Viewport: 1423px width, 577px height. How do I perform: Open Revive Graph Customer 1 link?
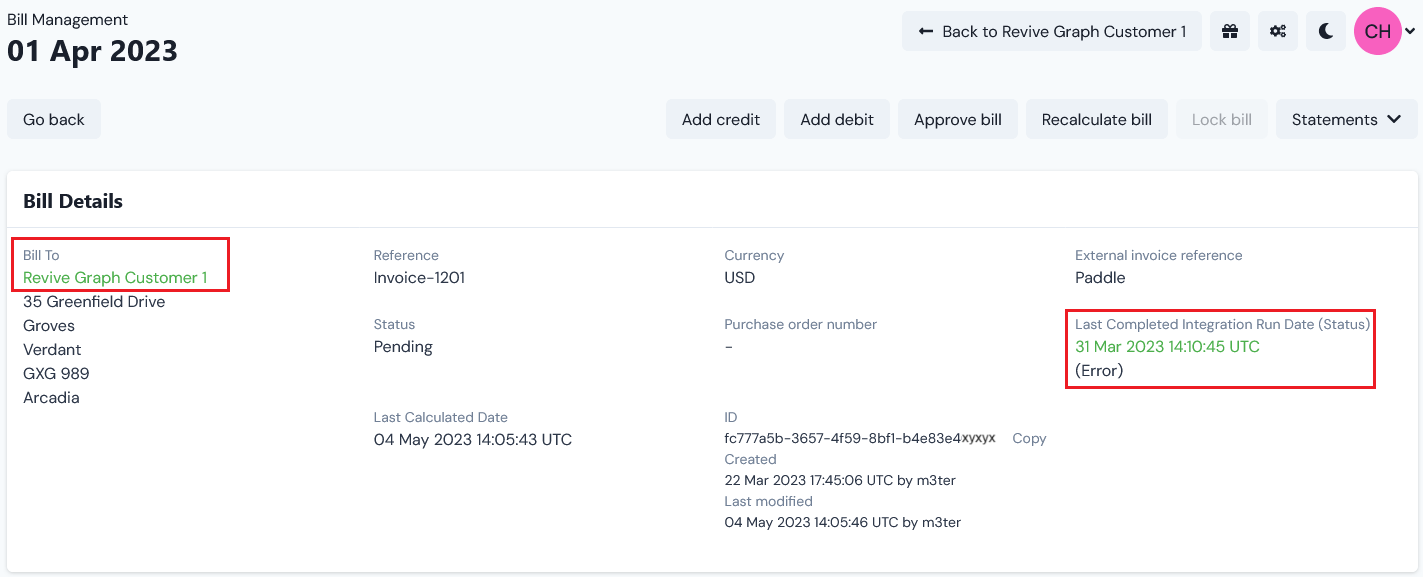click(115, 277)
